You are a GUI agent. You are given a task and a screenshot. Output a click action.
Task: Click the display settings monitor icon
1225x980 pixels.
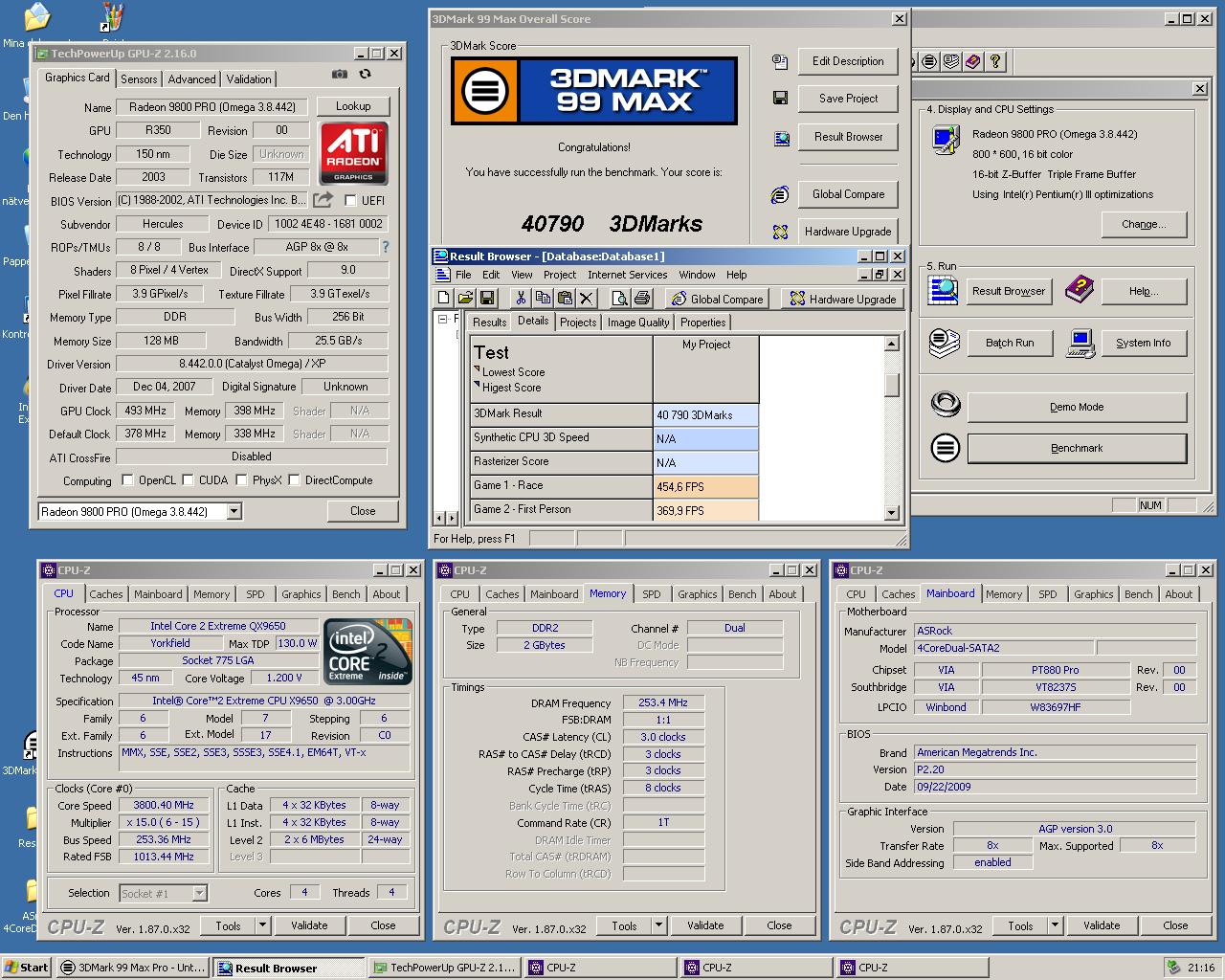(x=946, y=140)
